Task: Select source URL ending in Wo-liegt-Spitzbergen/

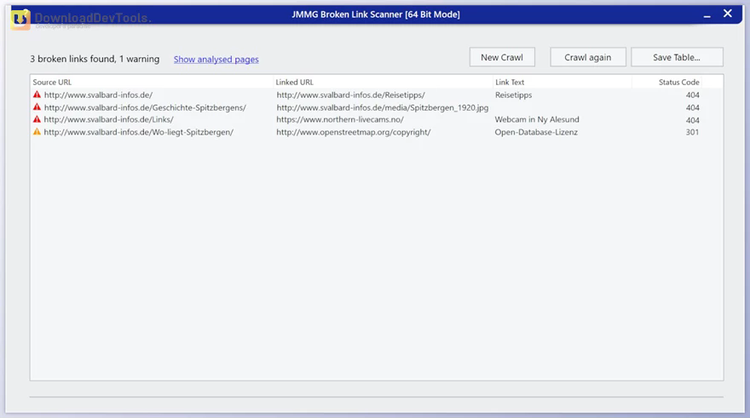Action: [x=139, y=132]
